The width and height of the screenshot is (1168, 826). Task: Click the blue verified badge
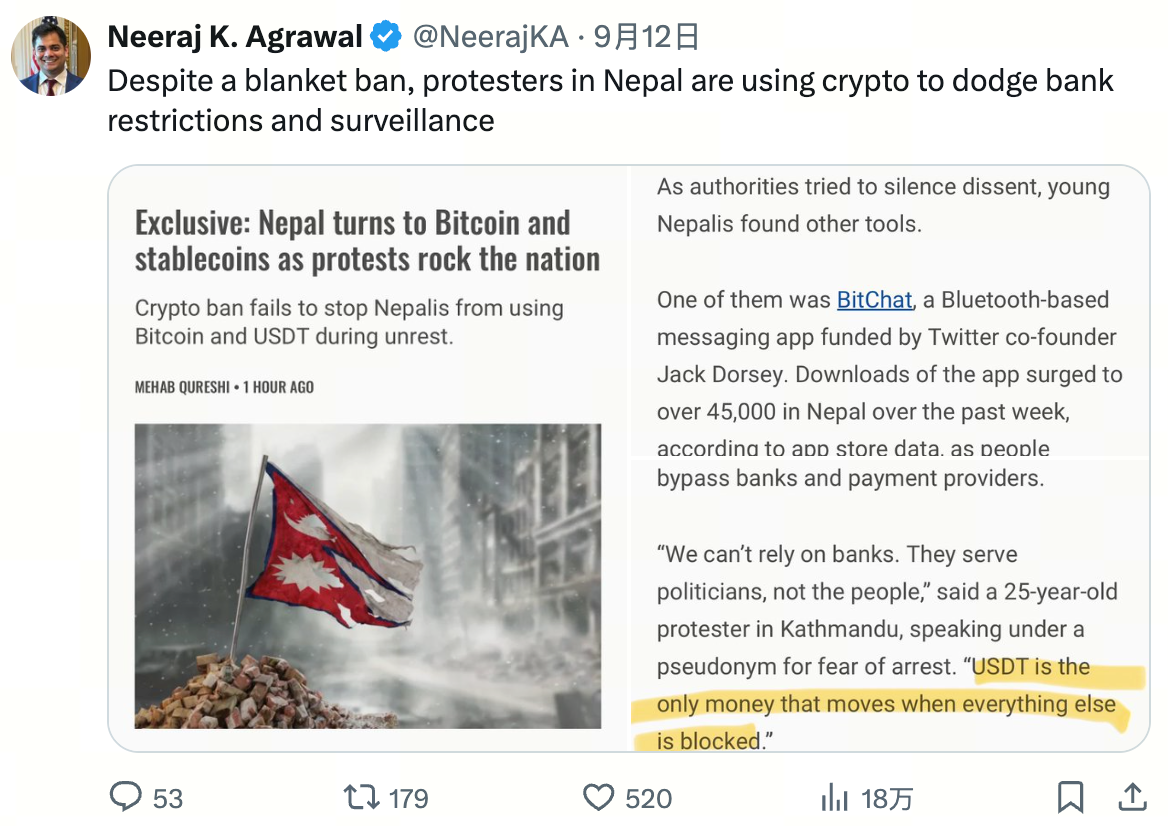tap(386, 36)
